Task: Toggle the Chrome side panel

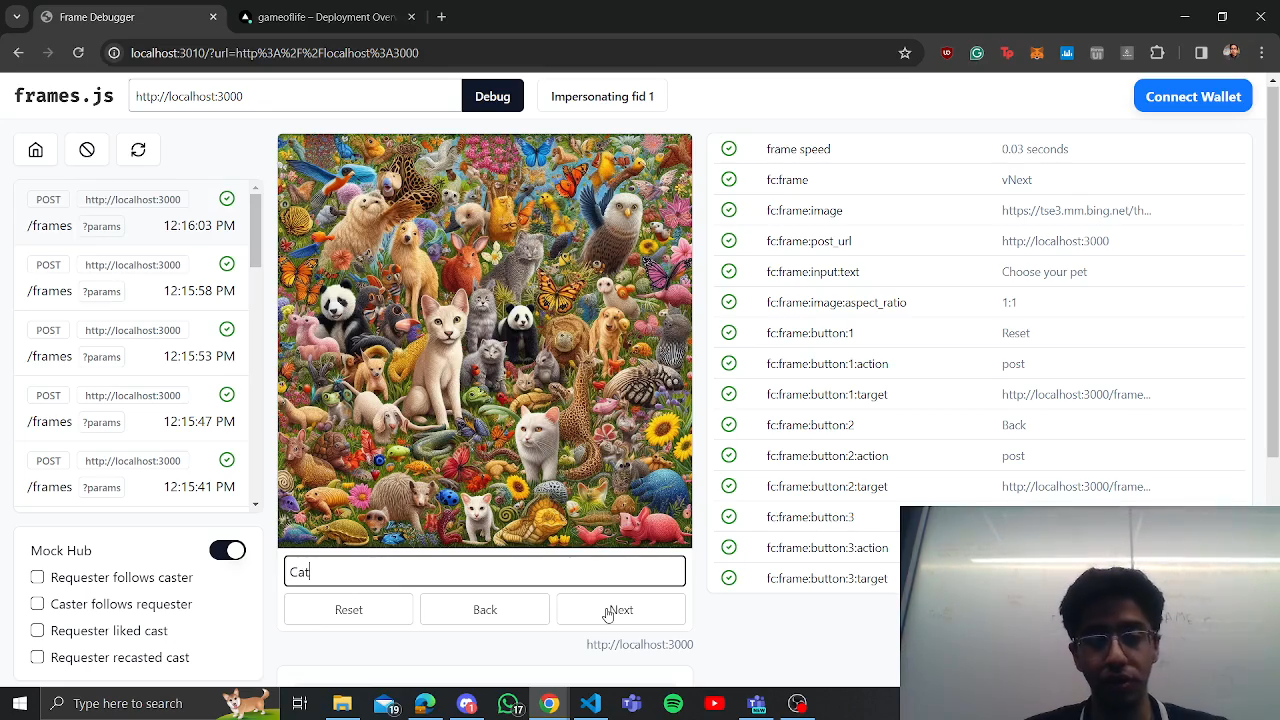Action: pyautogui.click(x=1201, y=53)
